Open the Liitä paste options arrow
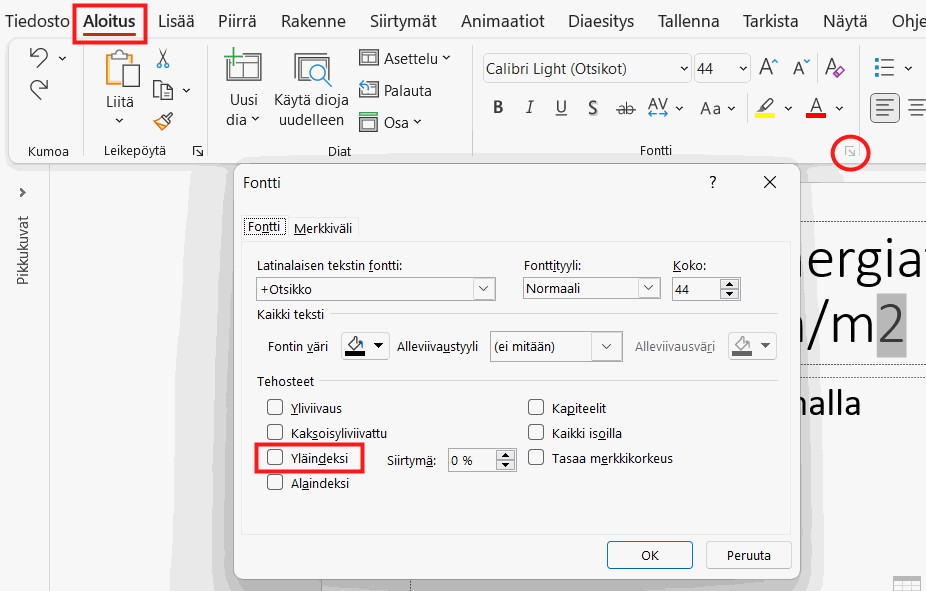The width and height of the screenshot is (926, 591). click(x=119, y=121)
